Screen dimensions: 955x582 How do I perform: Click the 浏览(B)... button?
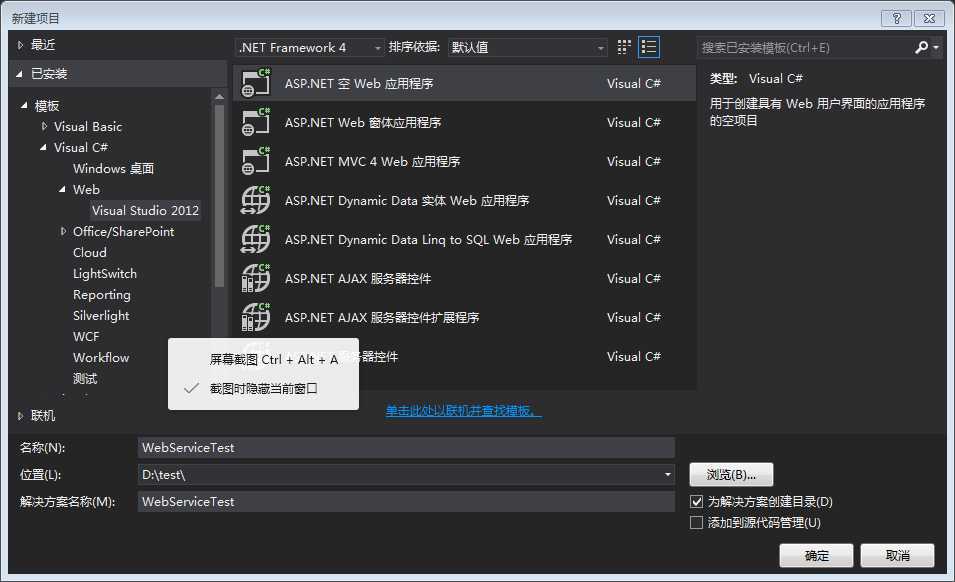pyautogui.click(x=731, y=475)
